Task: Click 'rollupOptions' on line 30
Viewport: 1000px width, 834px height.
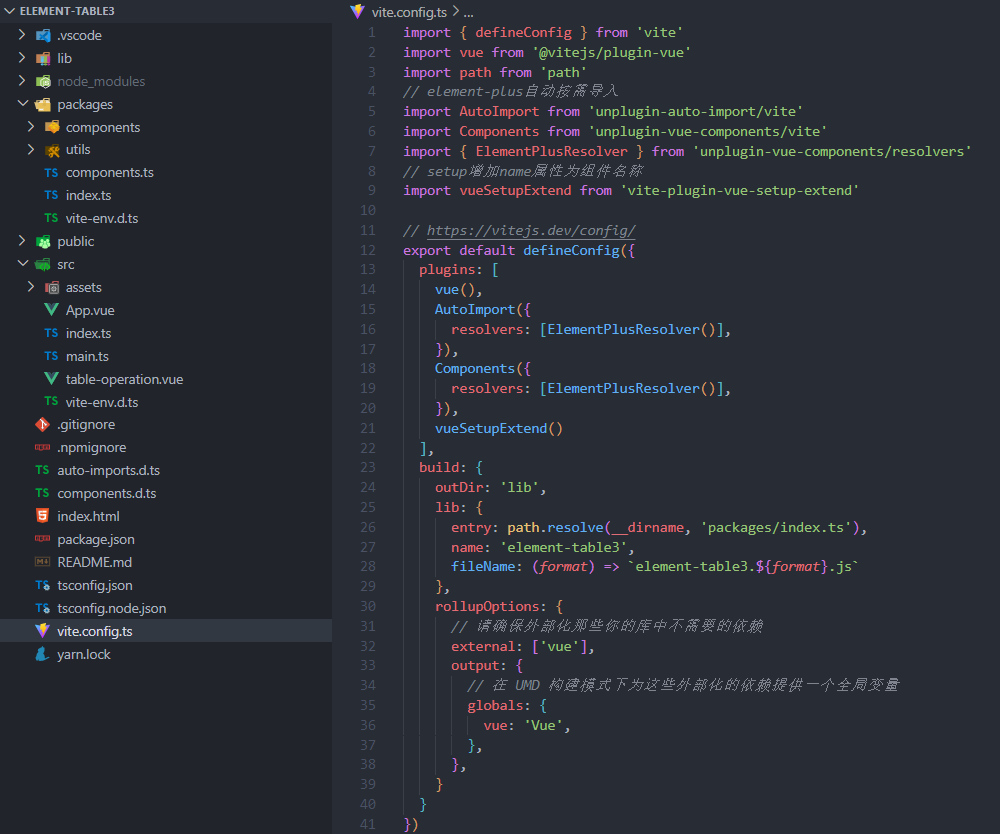Action: 487,606
